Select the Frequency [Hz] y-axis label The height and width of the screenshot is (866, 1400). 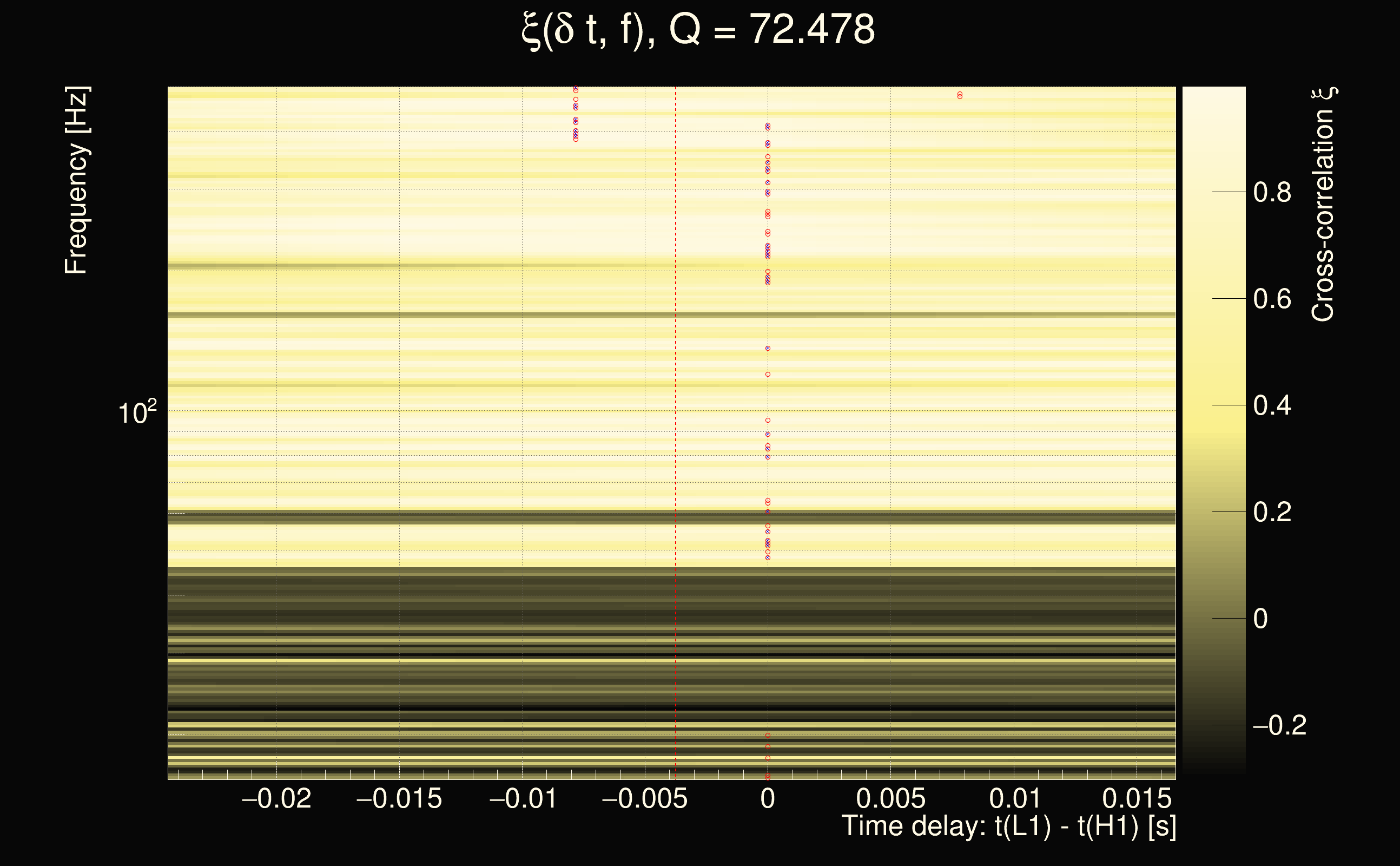pyautogui.click(x=76, y=180)
